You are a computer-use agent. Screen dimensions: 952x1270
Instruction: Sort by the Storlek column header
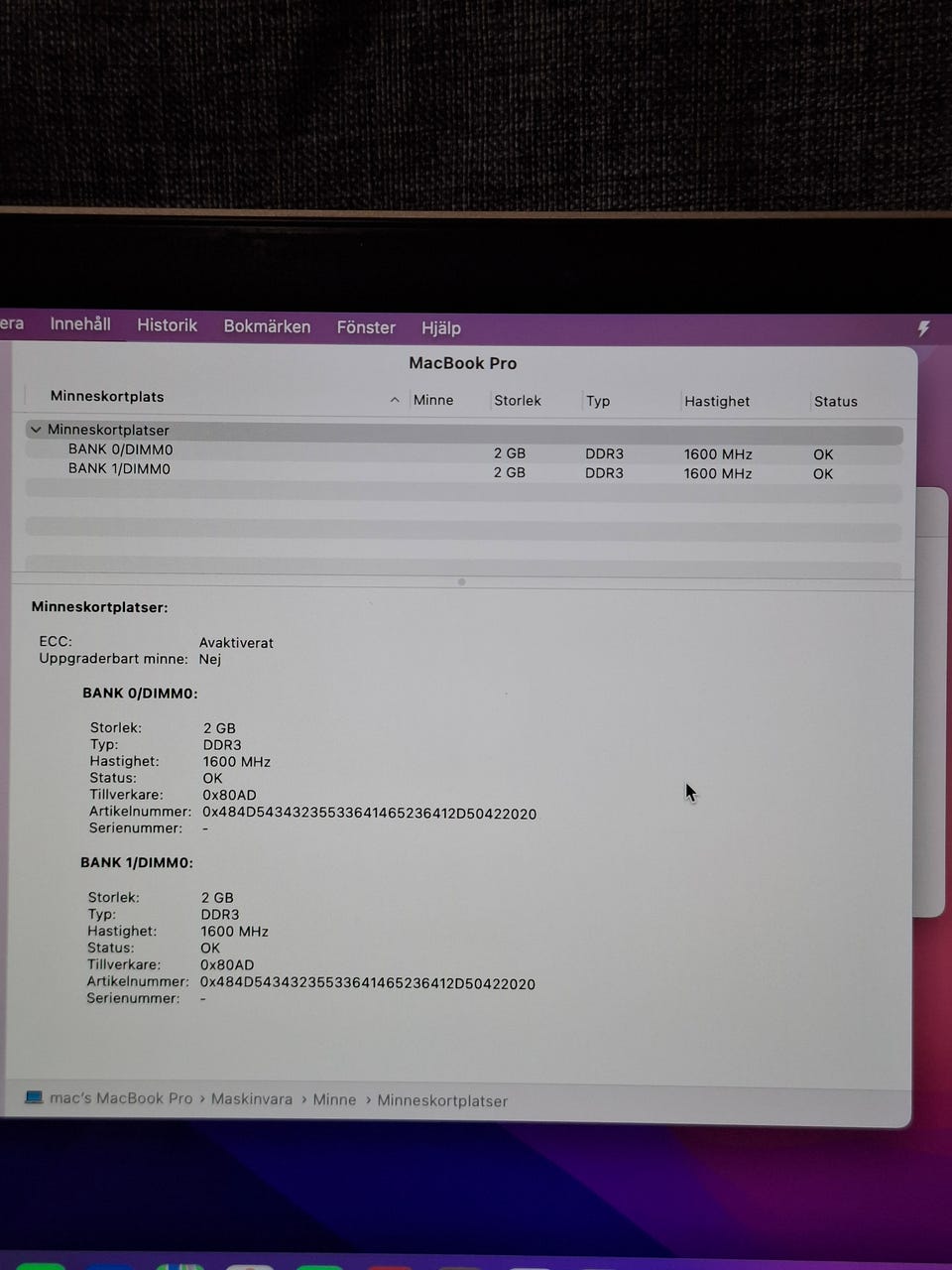518,401
